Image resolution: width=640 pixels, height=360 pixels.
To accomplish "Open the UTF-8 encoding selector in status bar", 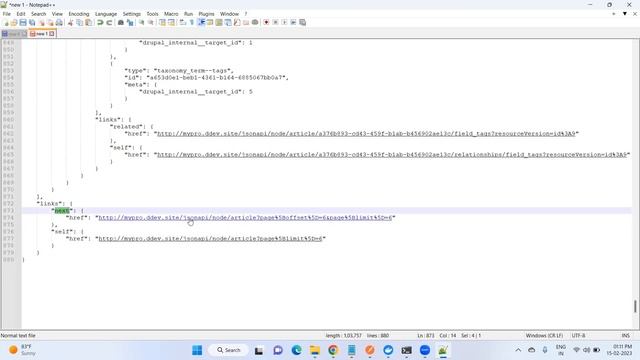I will pyautogui.click(x=578, y=336).
